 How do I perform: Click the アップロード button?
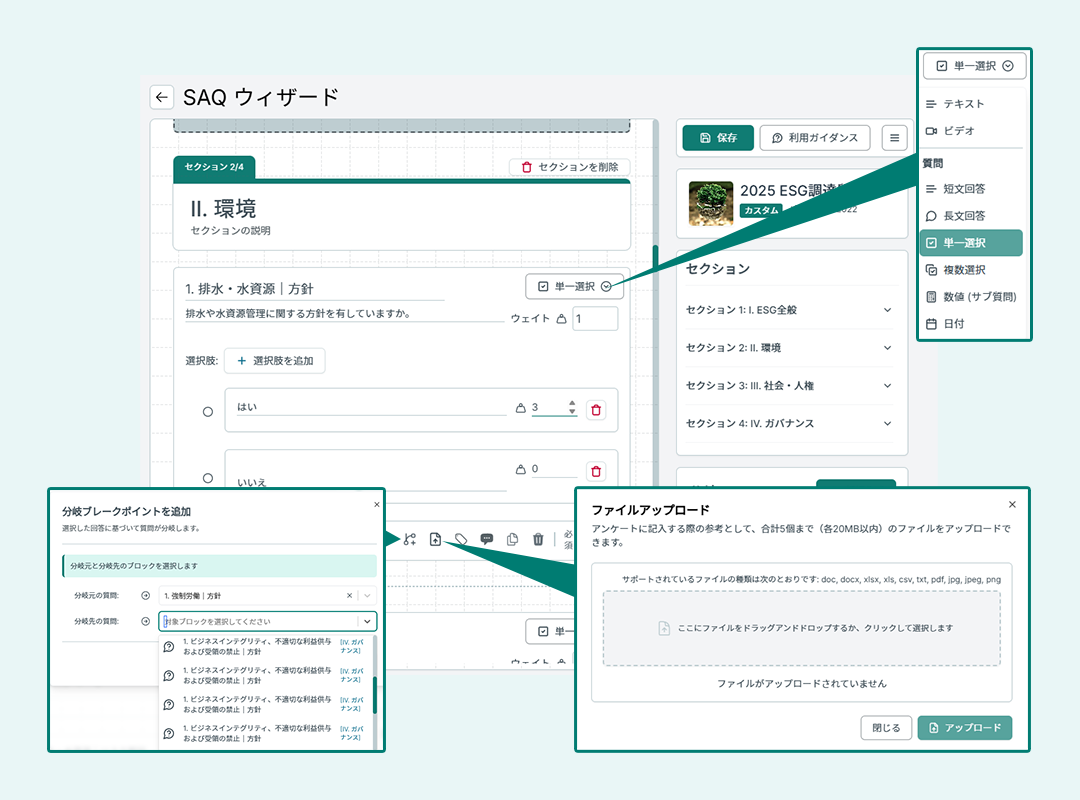pyautogui.click(x=964, y=728)
